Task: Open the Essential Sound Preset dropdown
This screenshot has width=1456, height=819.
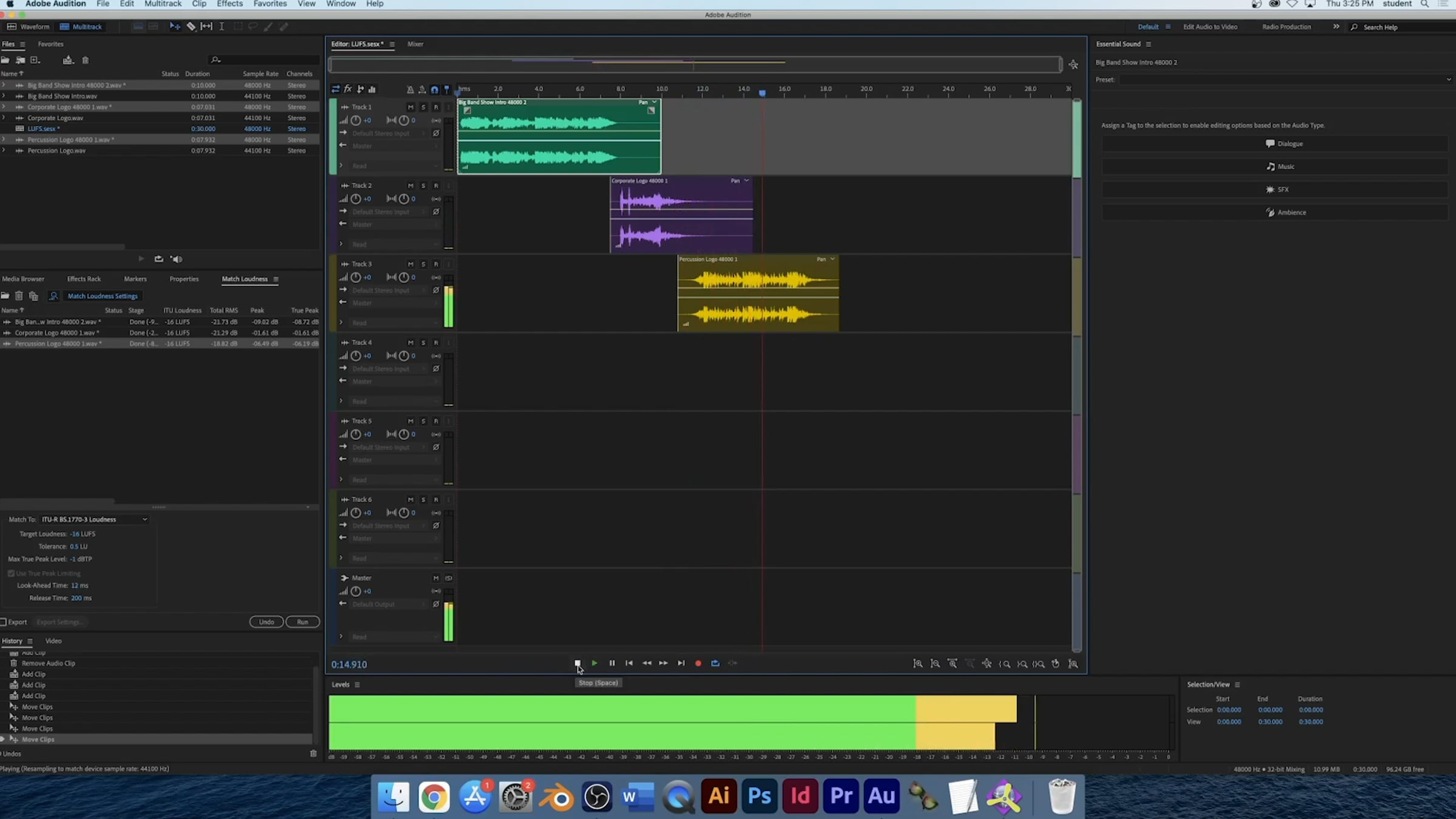Action: pyautogui.click(x=1285, y=79)
